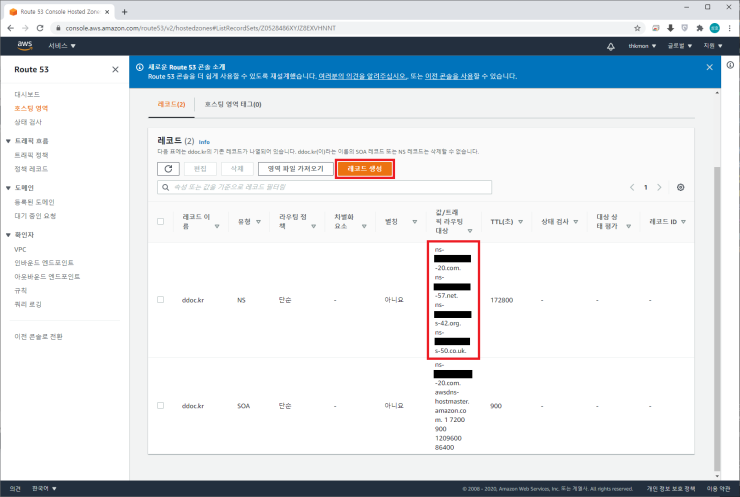Bookmark page with the star icon
Image resolution: width=740 pixels, height=497 pixels.
[638, 27]
